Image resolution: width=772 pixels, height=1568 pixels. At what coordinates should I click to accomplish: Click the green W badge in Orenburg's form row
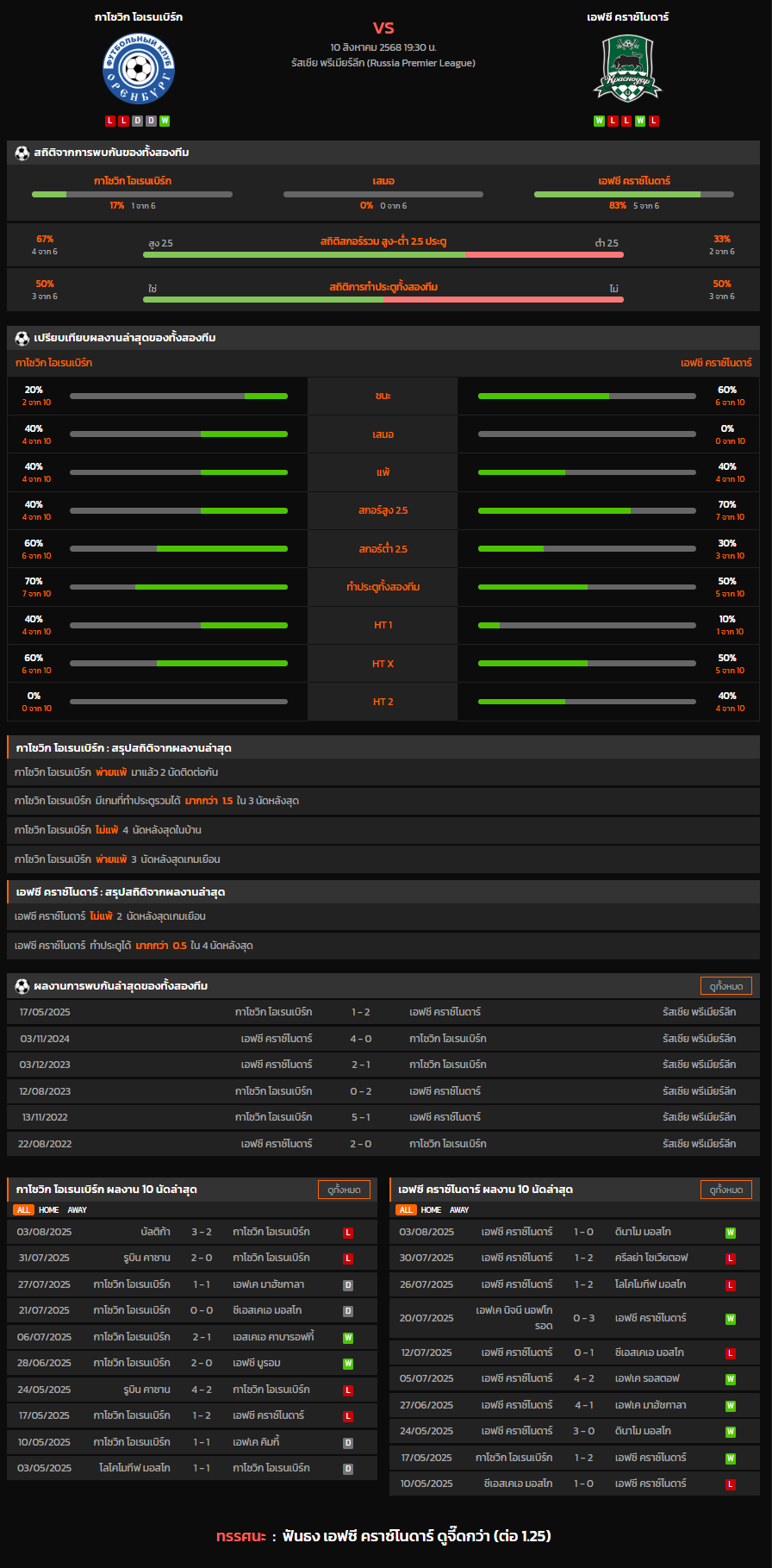tap(165, 121)
